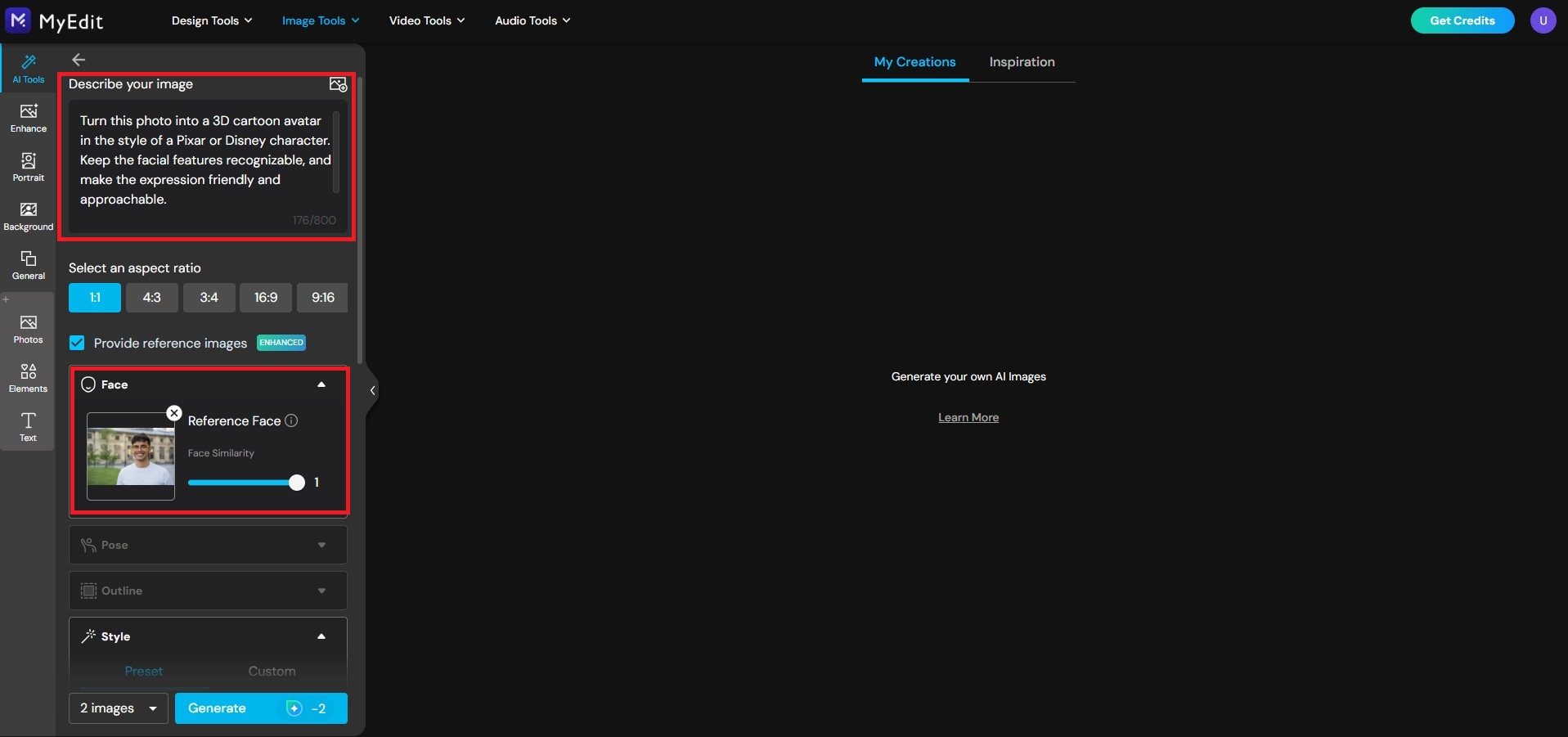
Task: Click the ENHANCED badge
Action: point(281,343)
